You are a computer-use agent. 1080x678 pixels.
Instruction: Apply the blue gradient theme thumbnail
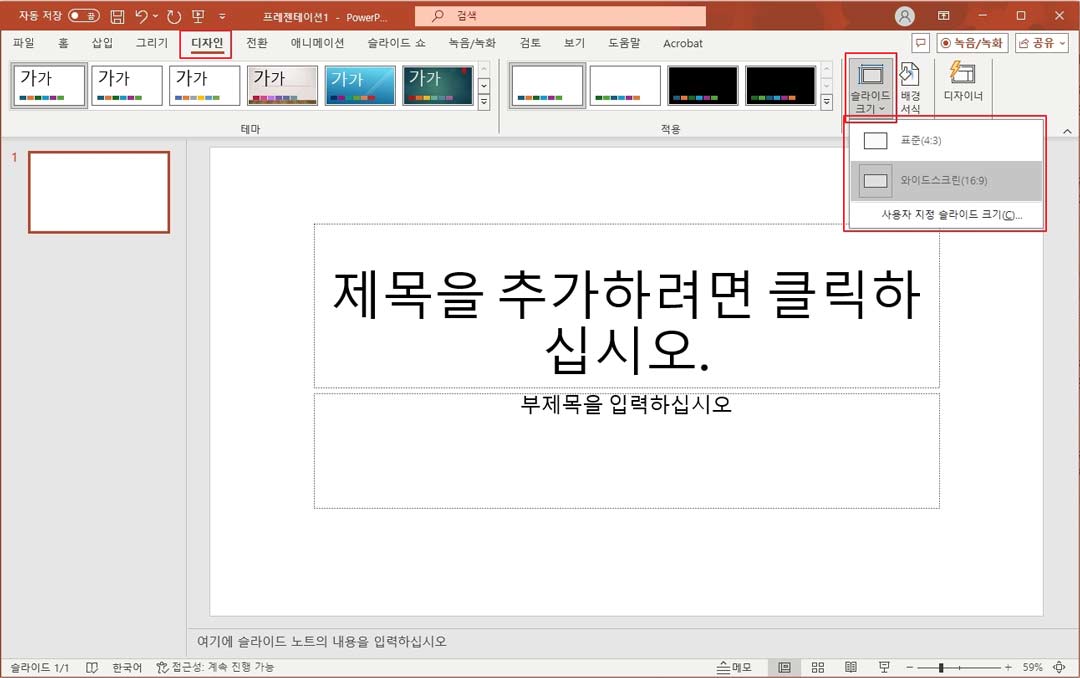click(x=360, y=85)
